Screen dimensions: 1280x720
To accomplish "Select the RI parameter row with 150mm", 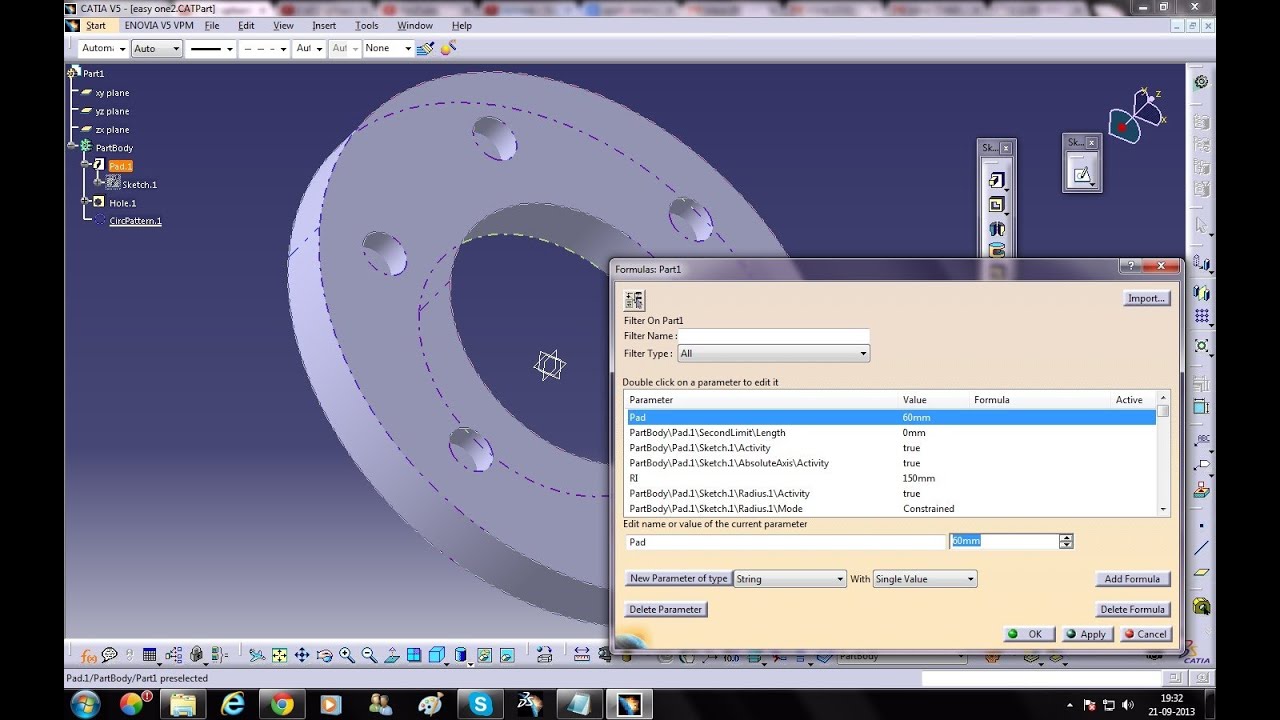I will [891, 478].
